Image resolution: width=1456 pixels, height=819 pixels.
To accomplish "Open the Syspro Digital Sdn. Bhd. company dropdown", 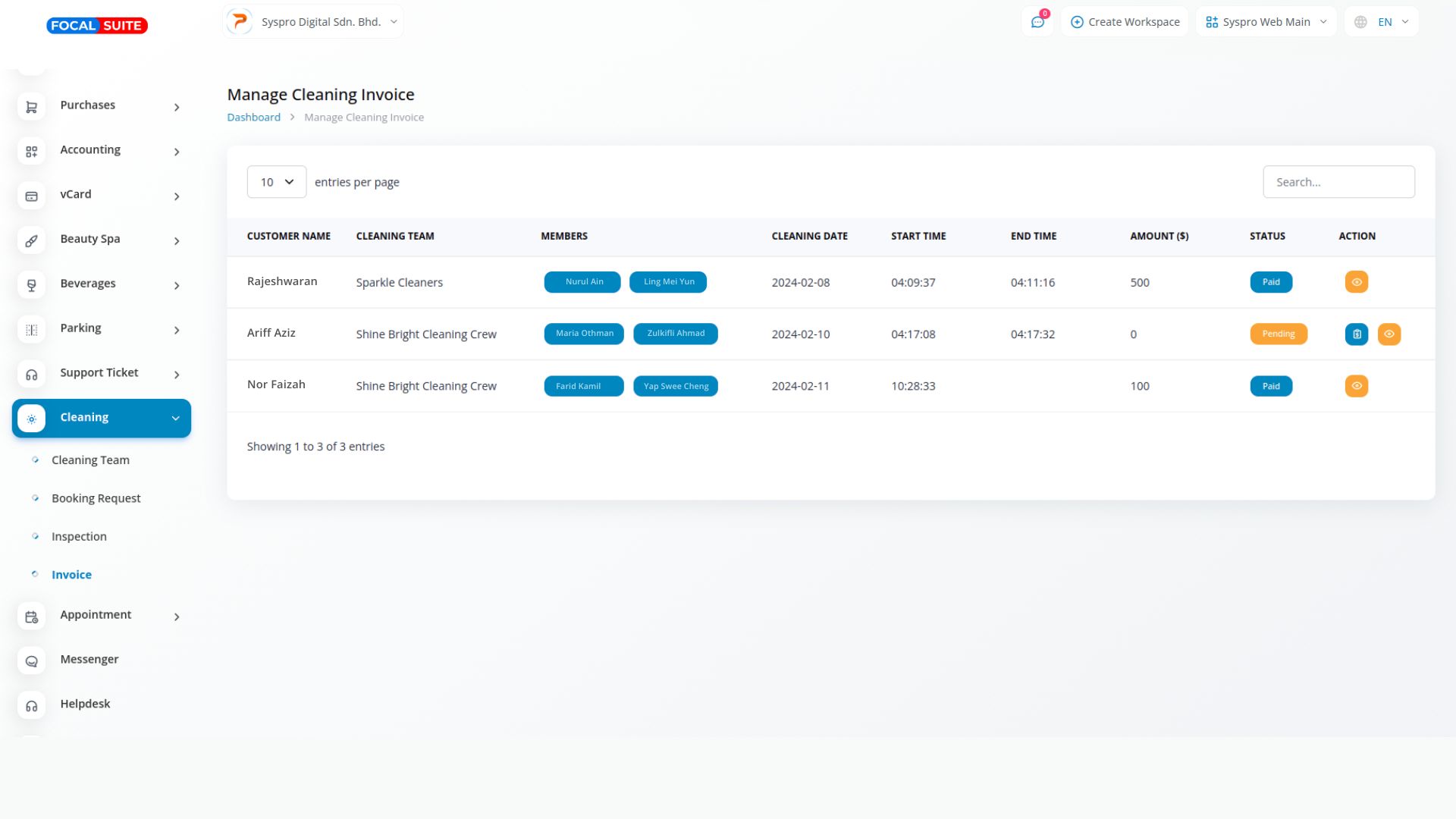I will [313, 22].
